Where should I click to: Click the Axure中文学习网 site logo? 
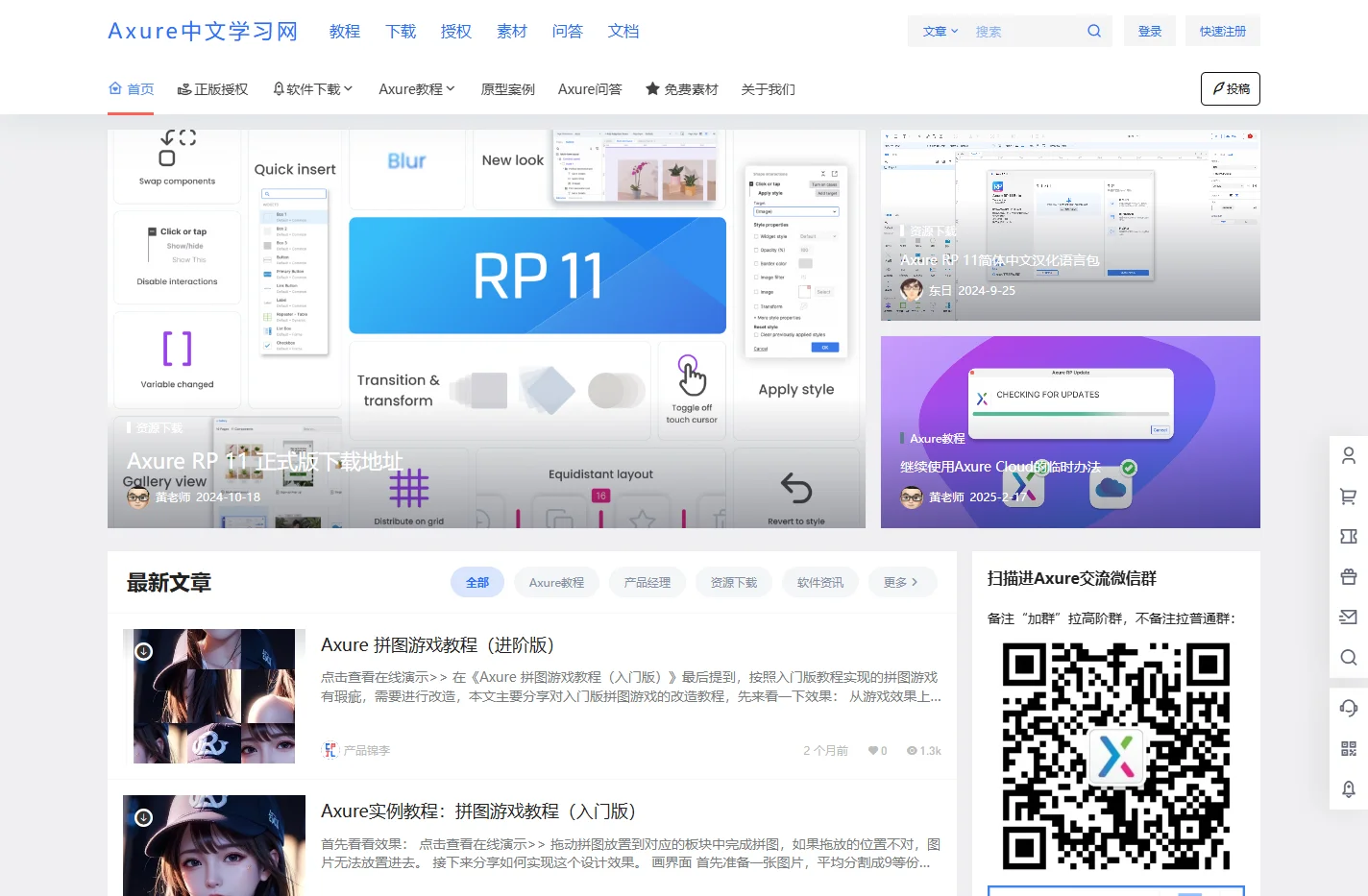click(x=203, y=31)
